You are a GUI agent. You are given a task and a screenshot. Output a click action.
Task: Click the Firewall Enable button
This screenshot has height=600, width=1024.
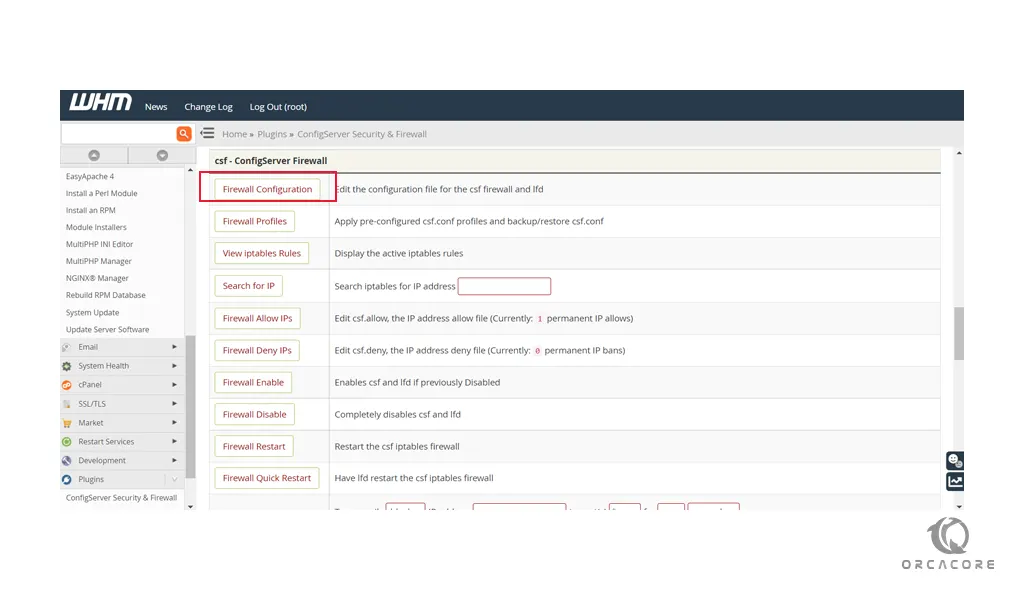253,383
